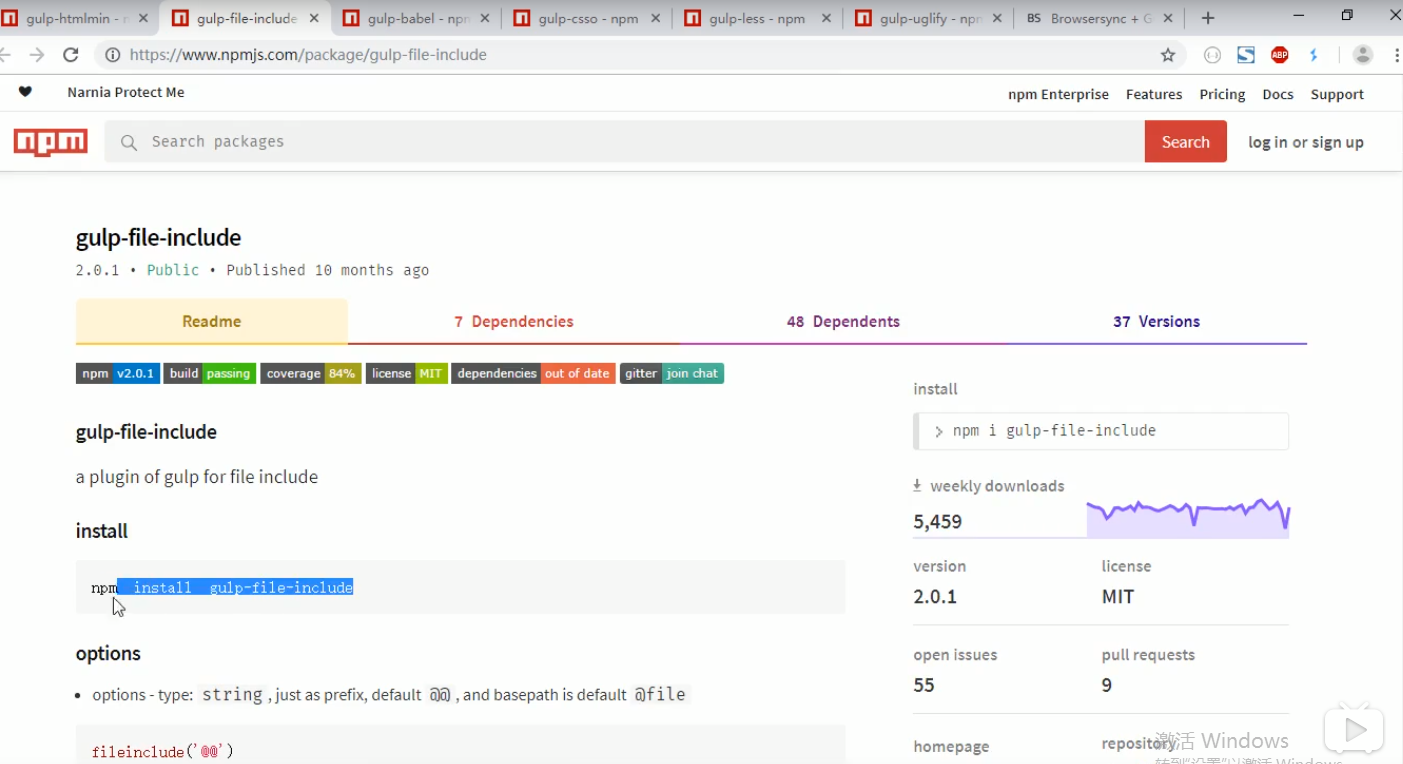Click the gulp-file-include package title
This screenshot has width=1403, height=764.
click(x=159, y=238)
